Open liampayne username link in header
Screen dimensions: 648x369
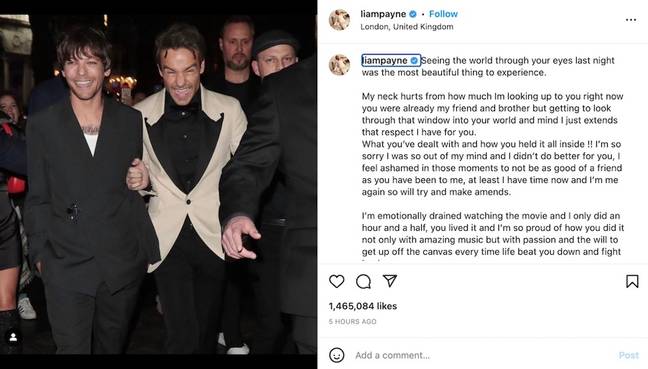coord(383,14)
